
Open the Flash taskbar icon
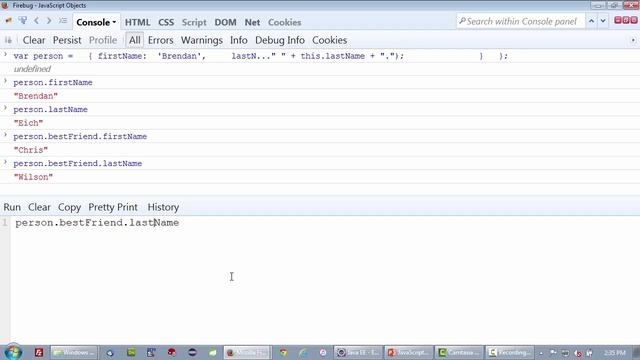coord(39,352)
